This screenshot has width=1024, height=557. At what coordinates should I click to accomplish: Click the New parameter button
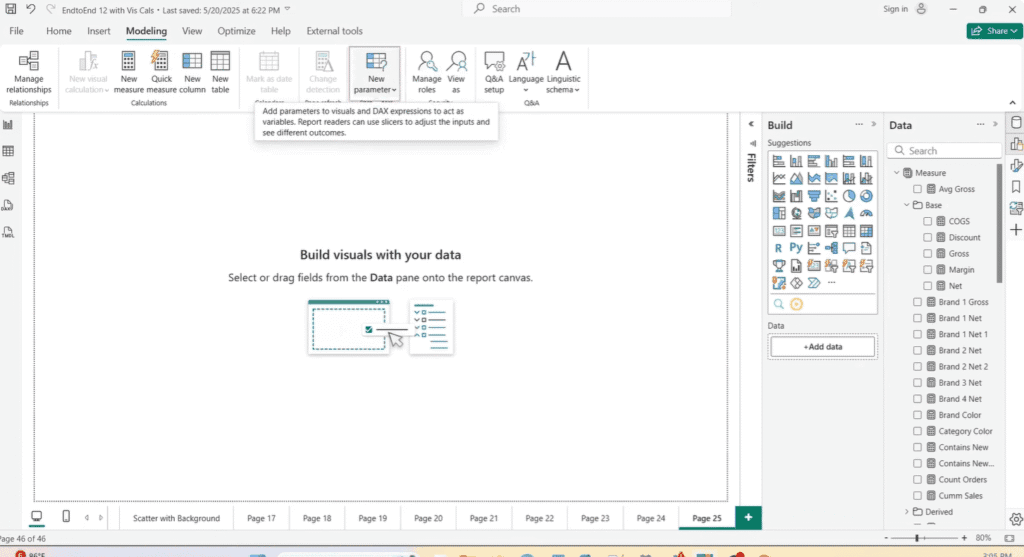[x=375, y=72]
